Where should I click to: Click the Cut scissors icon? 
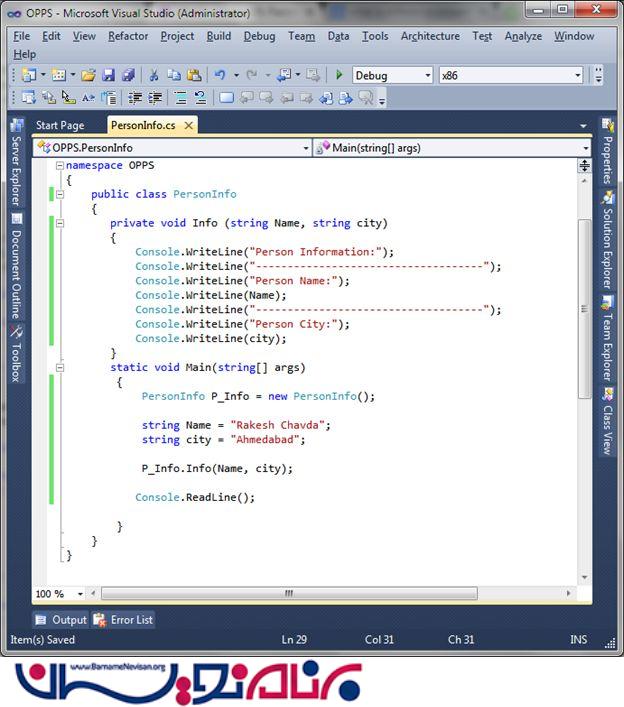[x=154, y=76]
